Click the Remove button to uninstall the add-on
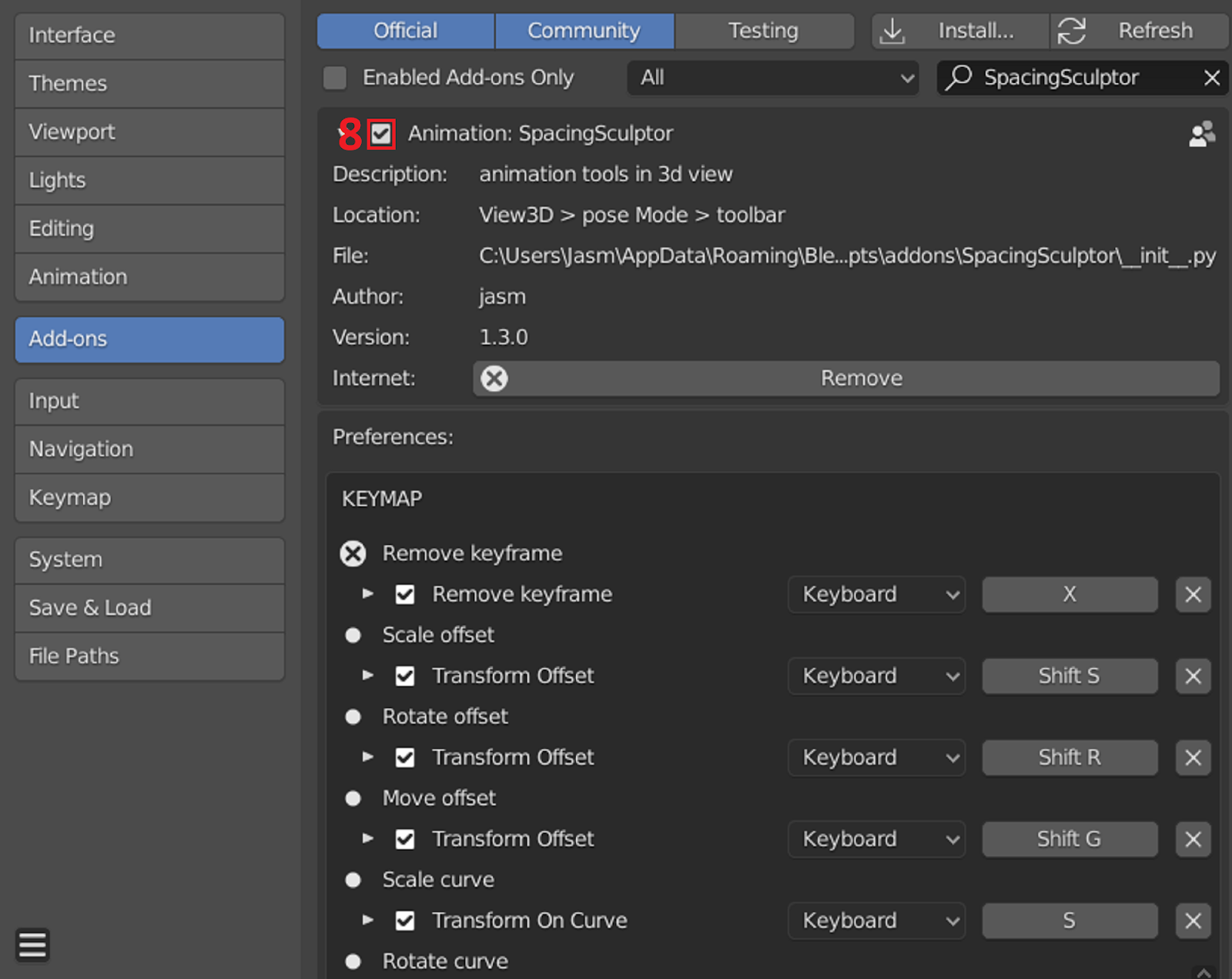Image resolution: width=1232 pixels, height=979 pixels. coord(861,378)
